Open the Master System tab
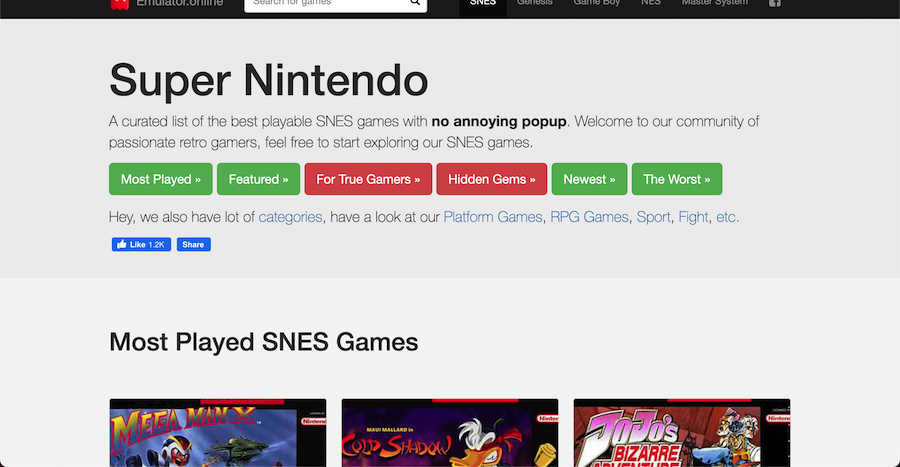 coord(715,3)
